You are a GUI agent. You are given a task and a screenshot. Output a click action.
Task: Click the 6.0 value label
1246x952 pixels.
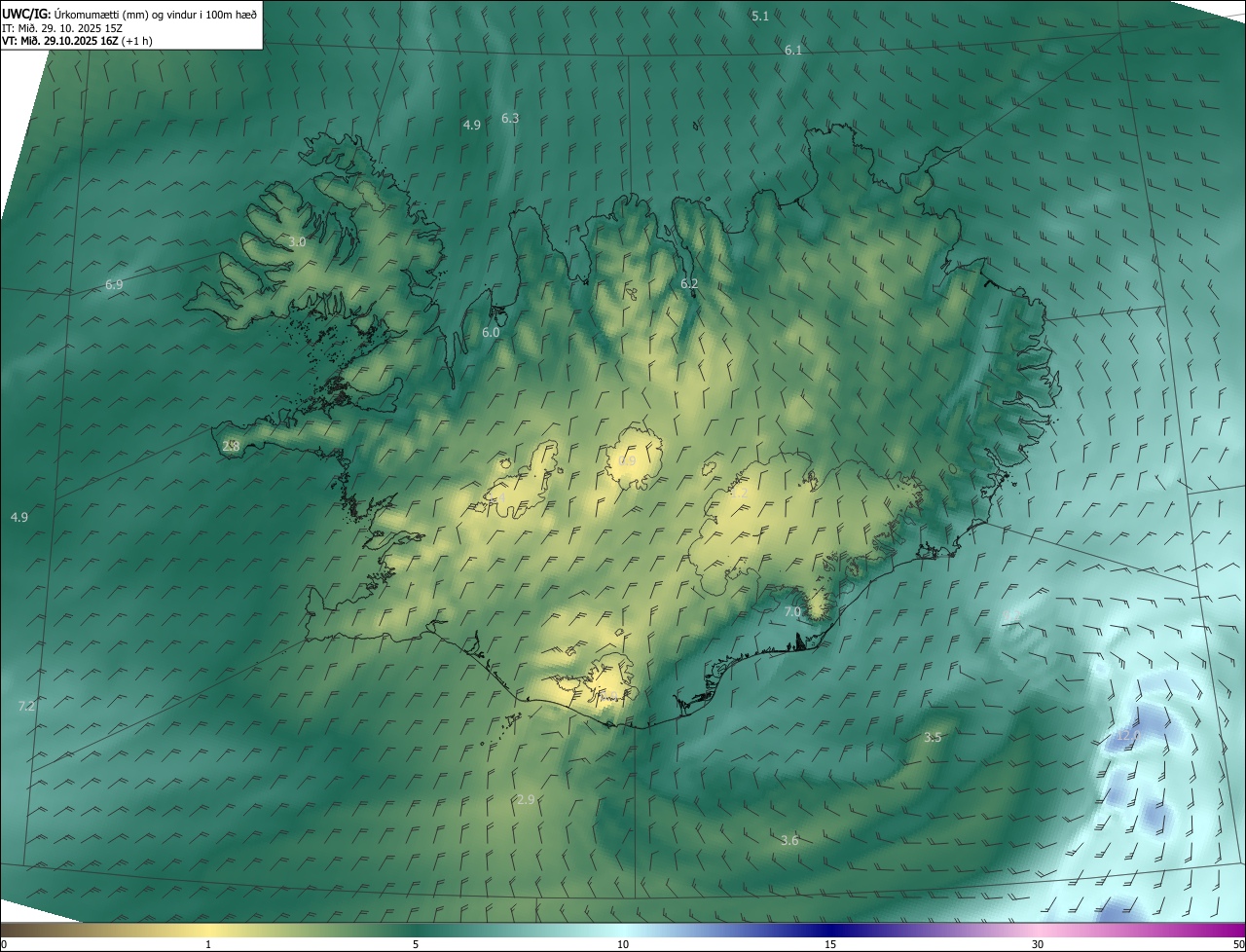tap(491, 332)
